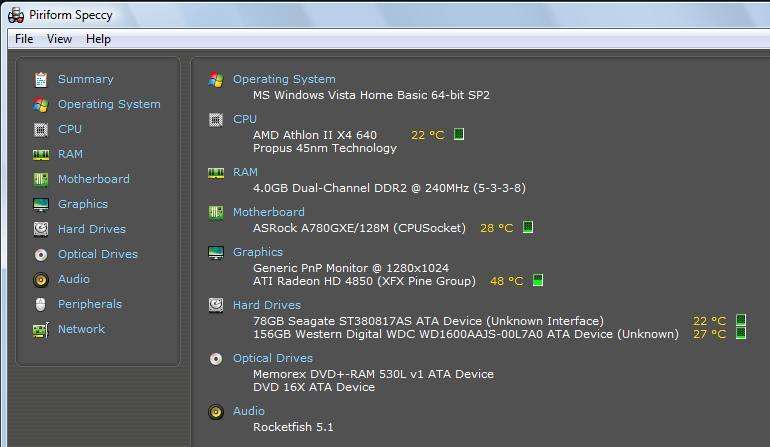The height and width of the screenshot is (447, 770).
Task: Click the text MS Windows Vista Home Basic 64-bit SP2
Action: [371, 95]
